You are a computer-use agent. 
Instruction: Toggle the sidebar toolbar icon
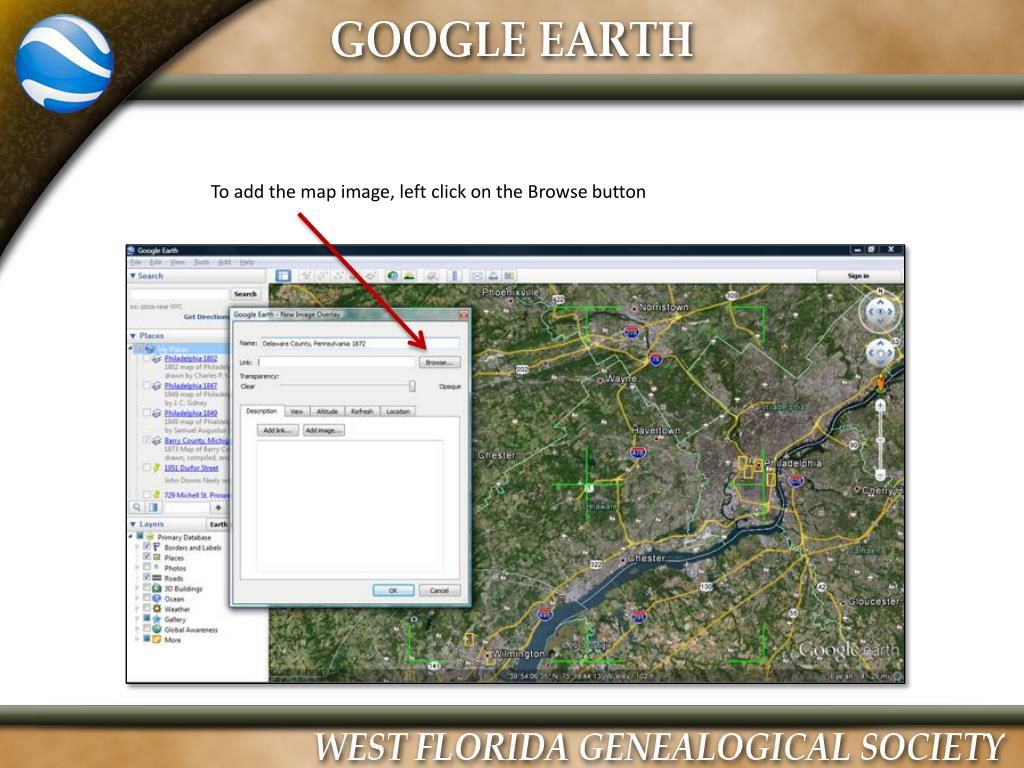283,276
